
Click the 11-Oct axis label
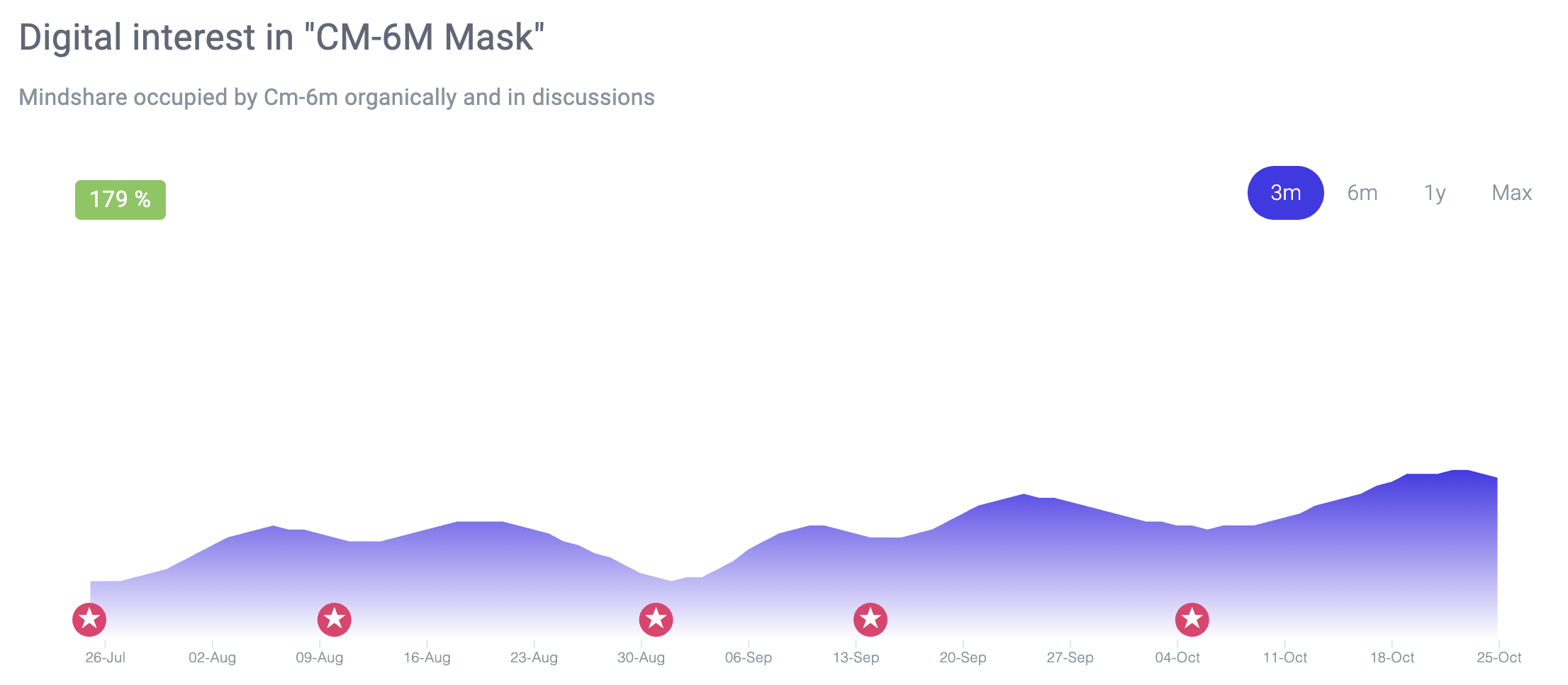(x=1284, y=657)
